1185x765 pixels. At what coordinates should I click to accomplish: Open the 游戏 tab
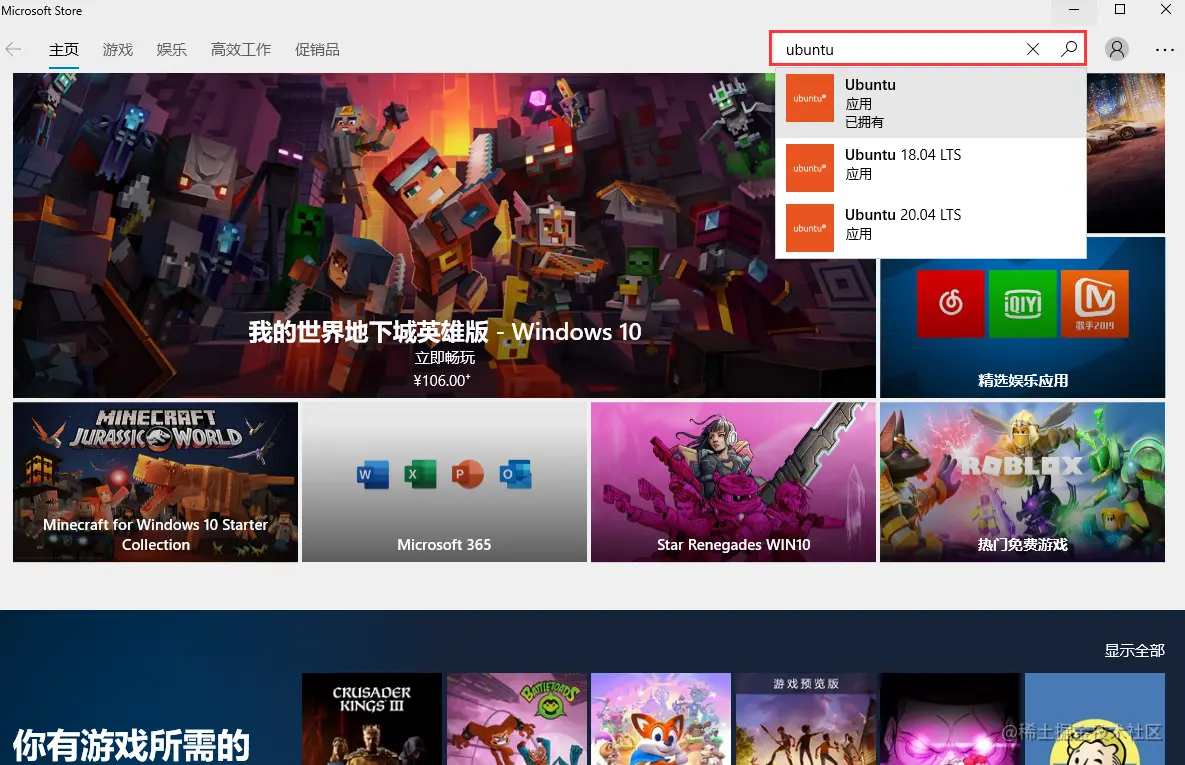tap(118, 50)
